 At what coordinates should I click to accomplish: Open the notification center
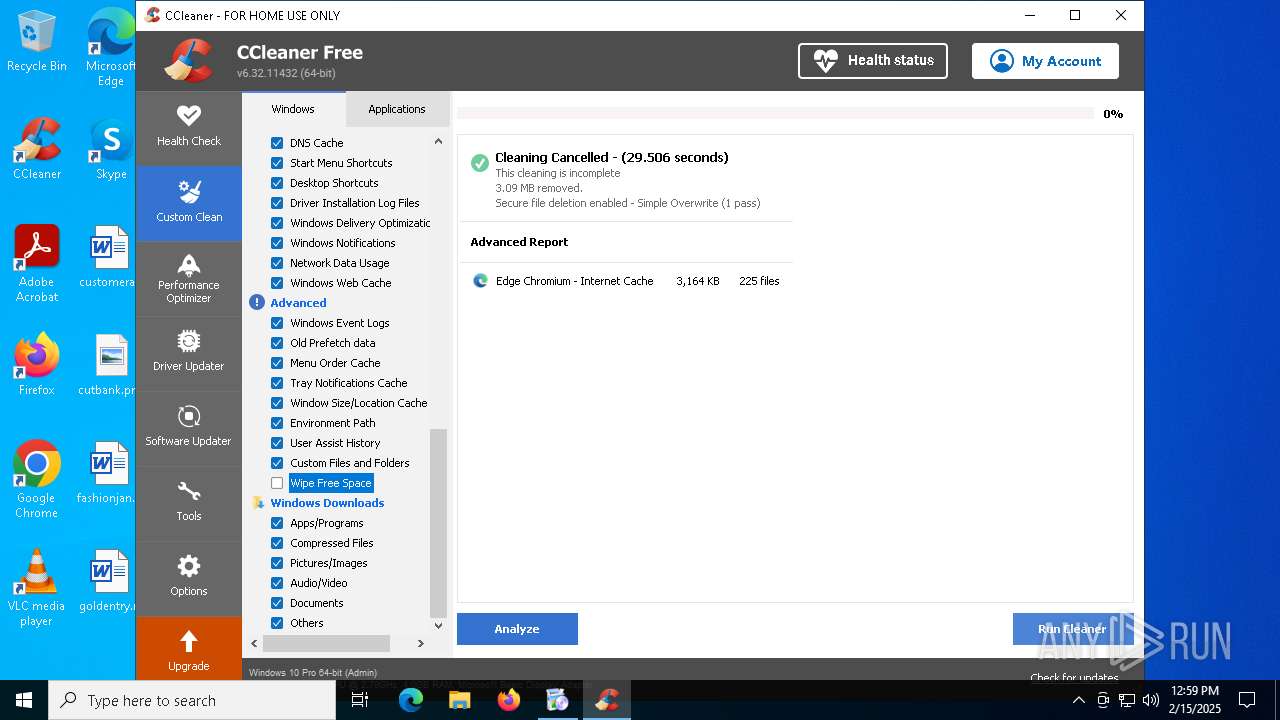tap(1247, 700)
